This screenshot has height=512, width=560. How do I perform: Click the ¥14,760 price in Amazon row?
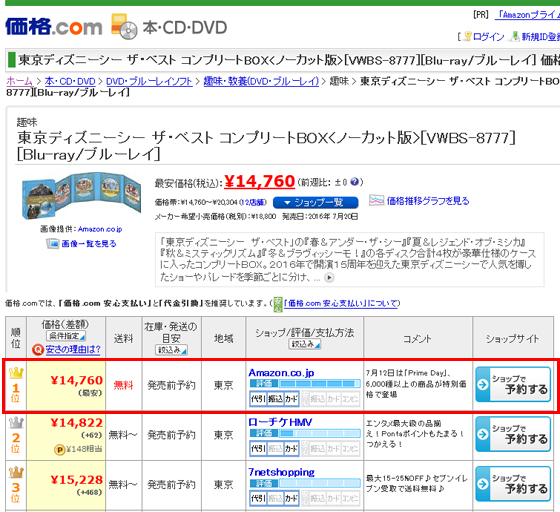(x=76, y=380)
